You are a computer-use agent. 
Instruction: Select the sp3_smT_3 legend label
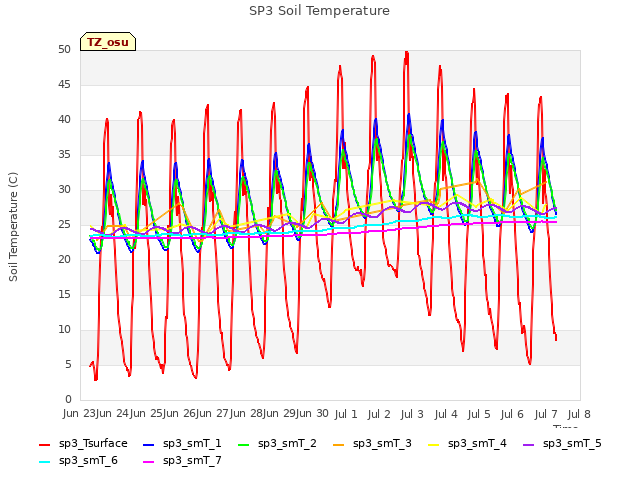pyautogui.click(x=382, y=444)
